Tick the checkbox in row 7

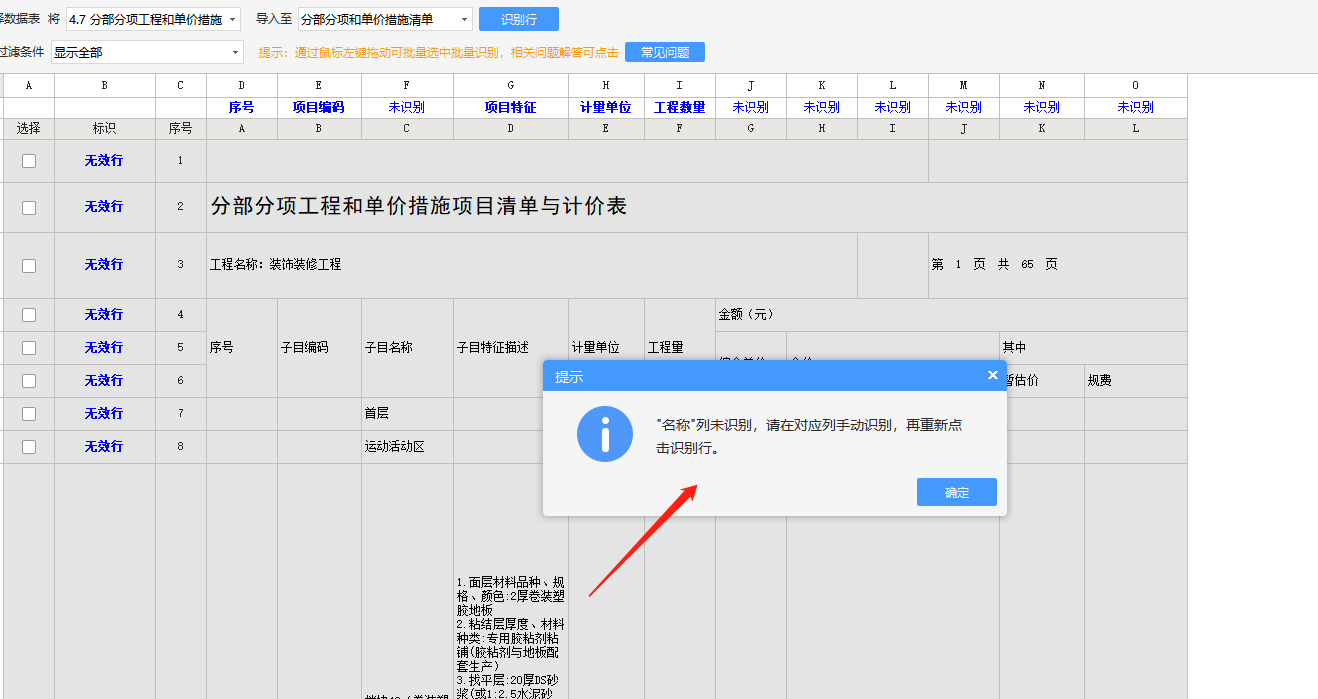[x=29, y=414]
